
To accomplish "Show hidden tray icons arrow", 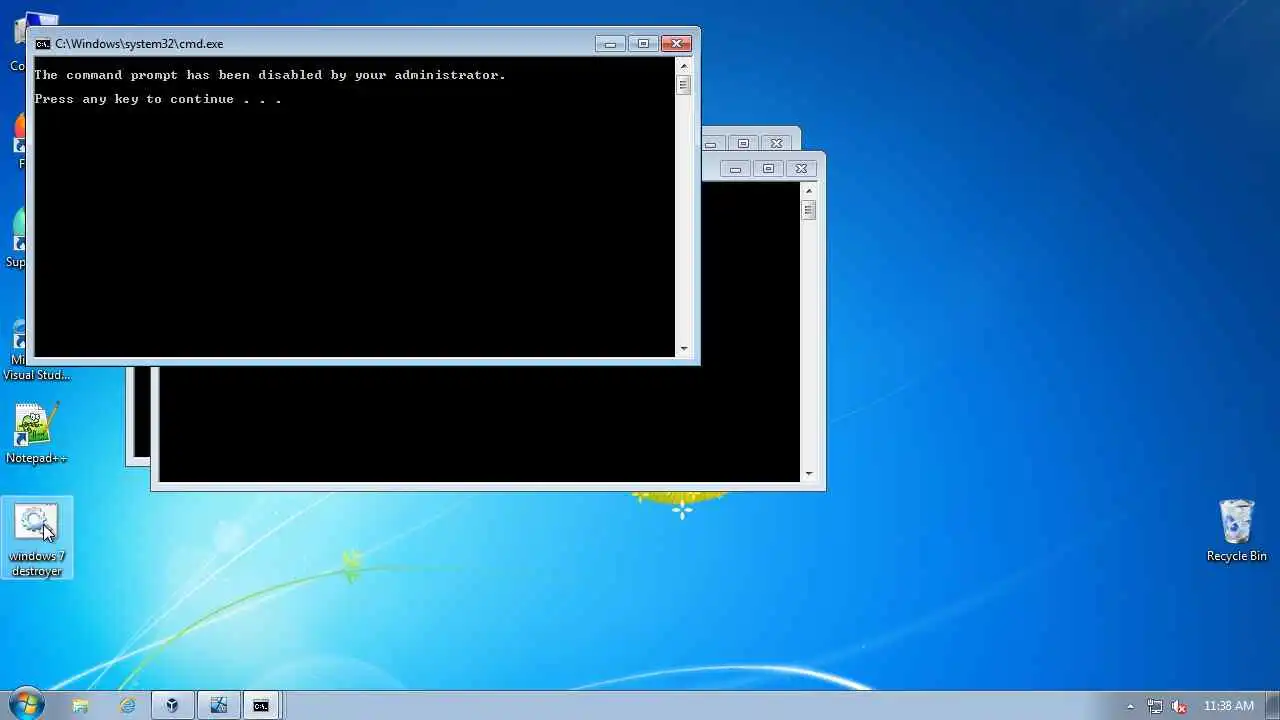I will [1131, 706].
